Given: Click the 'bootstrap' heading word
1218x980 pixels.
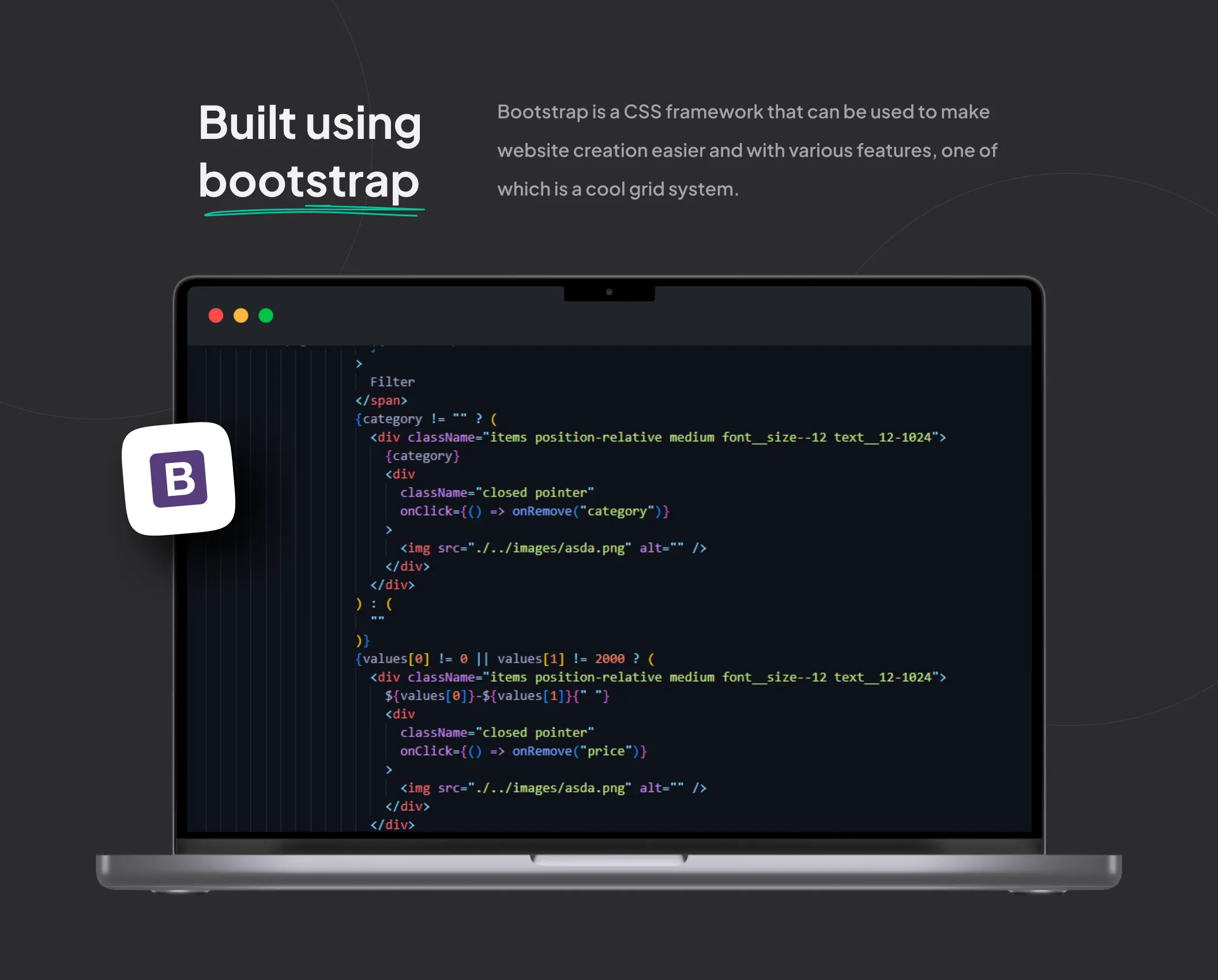Looking at the screenshot, I should tap(309, 180).
